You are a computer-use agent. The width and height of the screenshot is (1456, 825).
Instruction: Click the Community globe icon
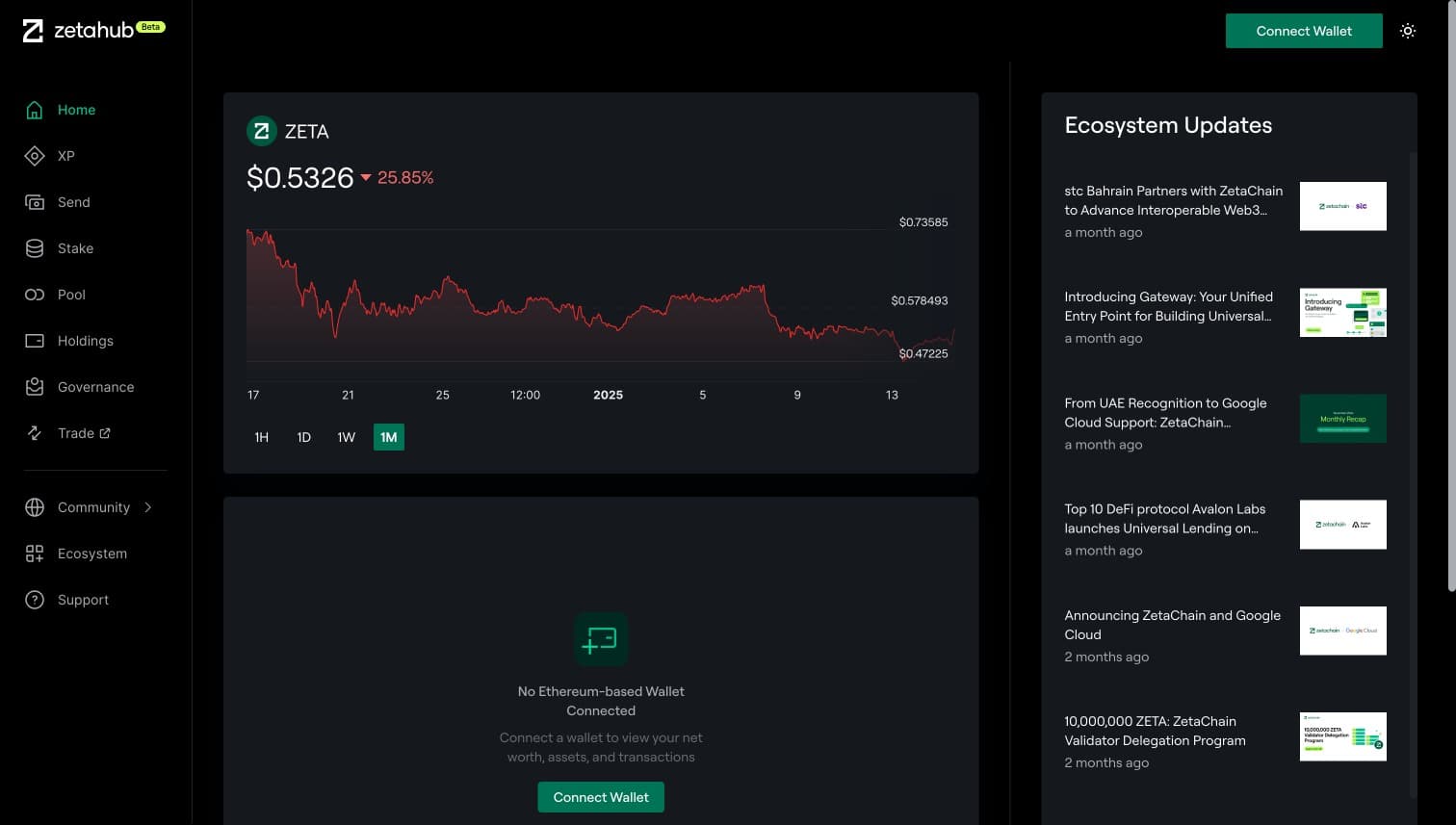tap(35, 507)
